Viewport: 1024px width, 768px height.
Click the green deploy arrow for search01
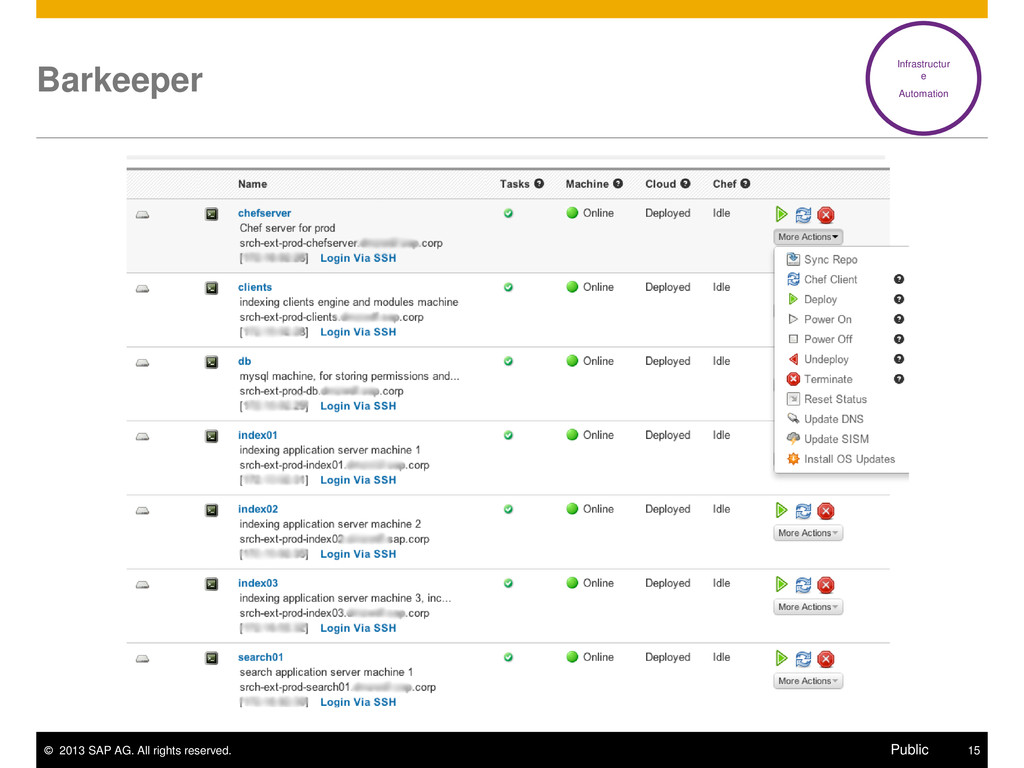click(x=781, y=658)
